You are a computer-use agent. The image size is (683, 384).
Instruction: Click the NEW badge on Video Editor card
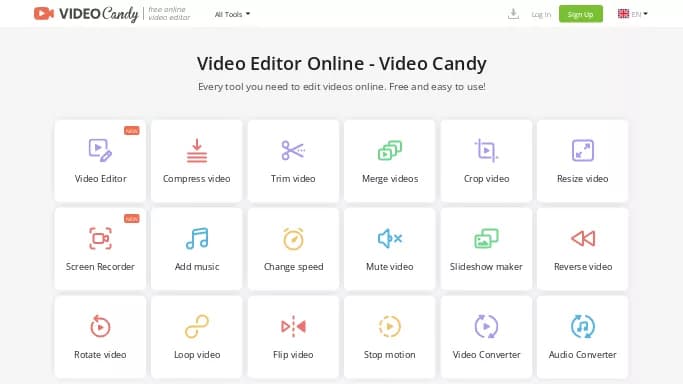click(132, 131)
